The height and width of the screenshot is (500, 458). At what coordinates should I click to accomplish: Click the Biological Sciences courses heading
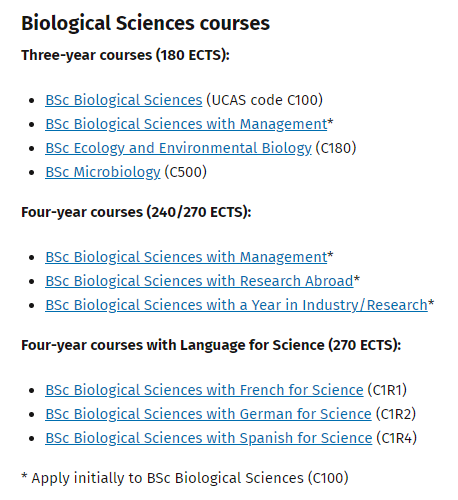point(145,23)
